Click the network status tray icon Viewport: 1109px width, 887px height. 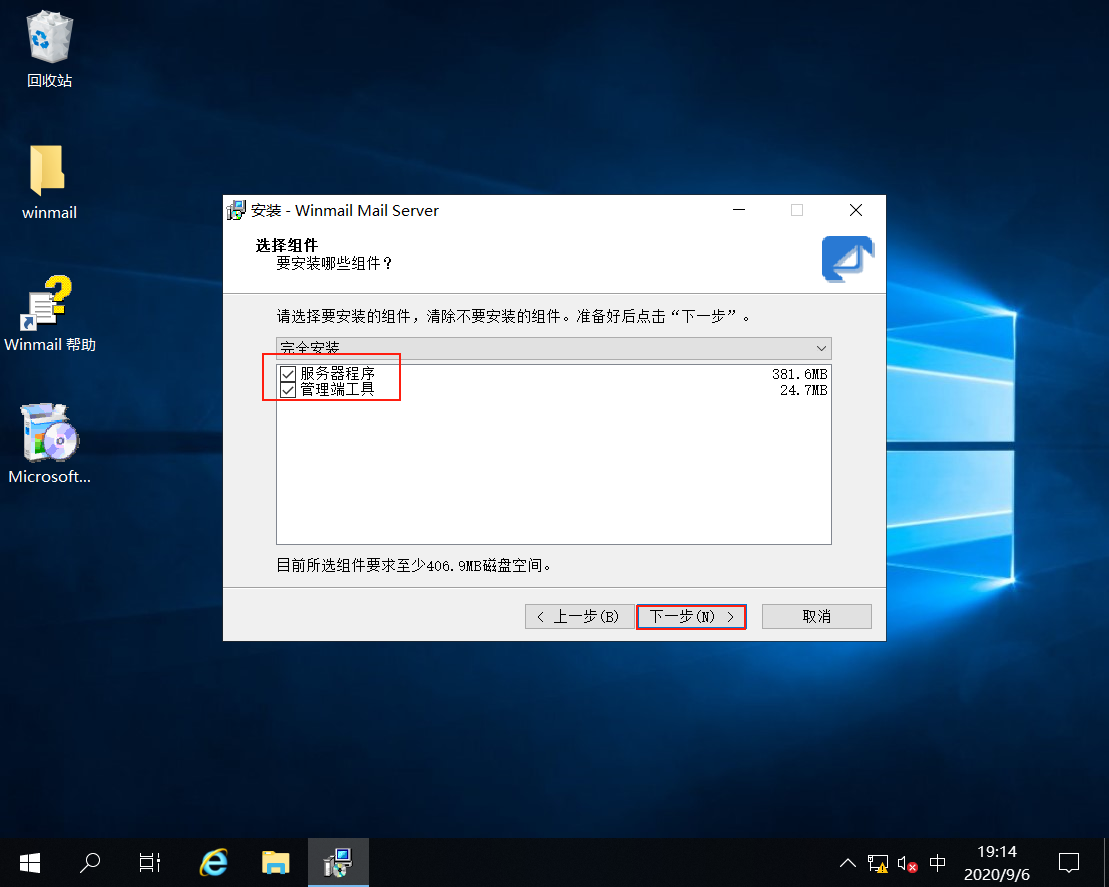[x=878, y=862]
